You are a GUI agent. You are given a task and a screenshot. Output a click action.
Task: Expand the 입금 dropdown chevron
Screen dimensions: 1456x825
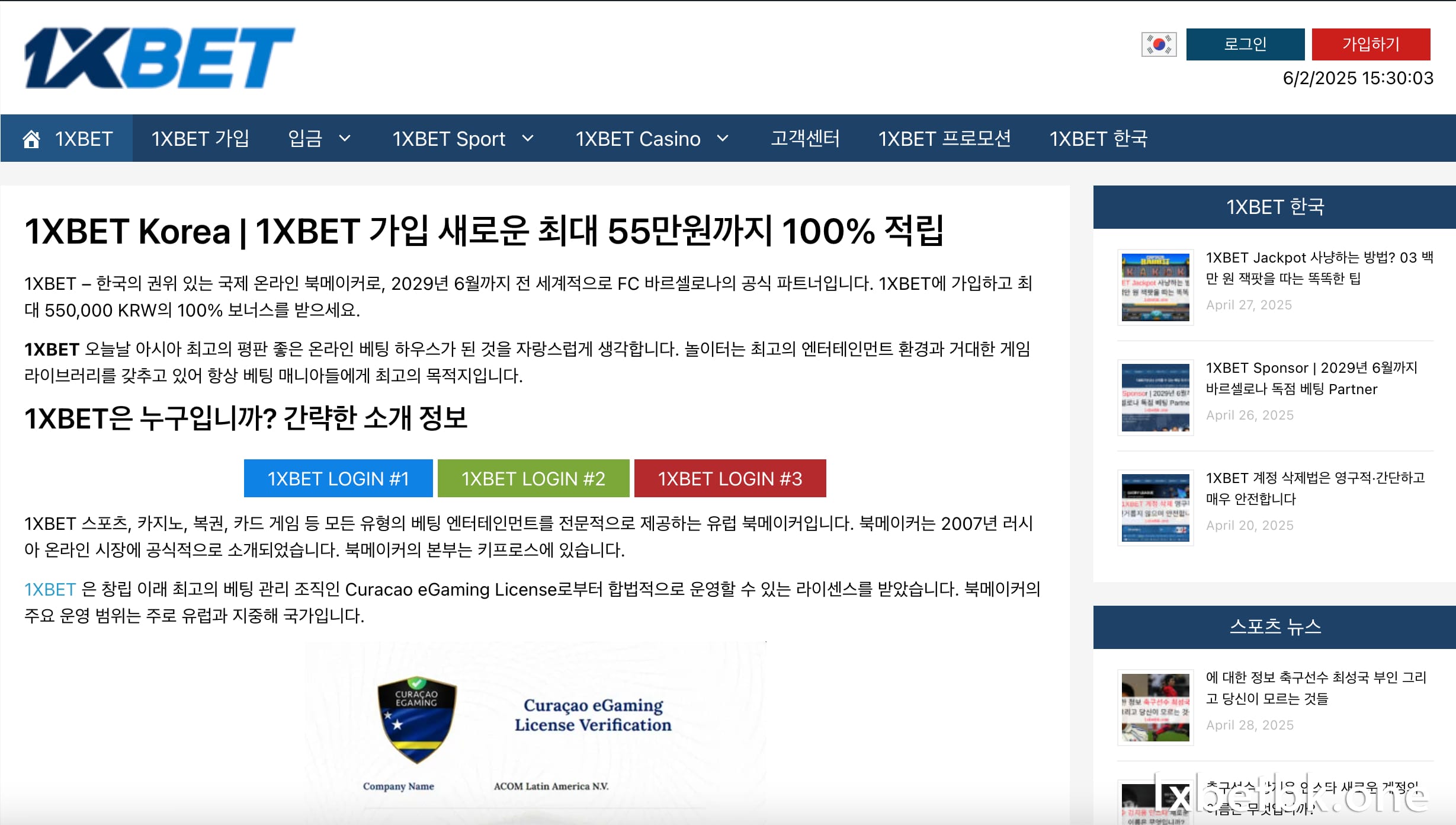(345, 139)
